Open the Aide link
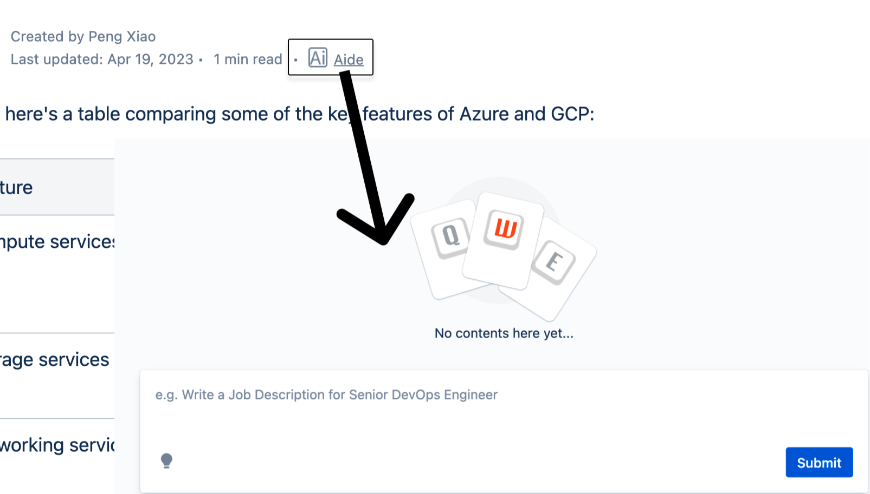This screenshot has height=494, width=870. tap(348, 59)
